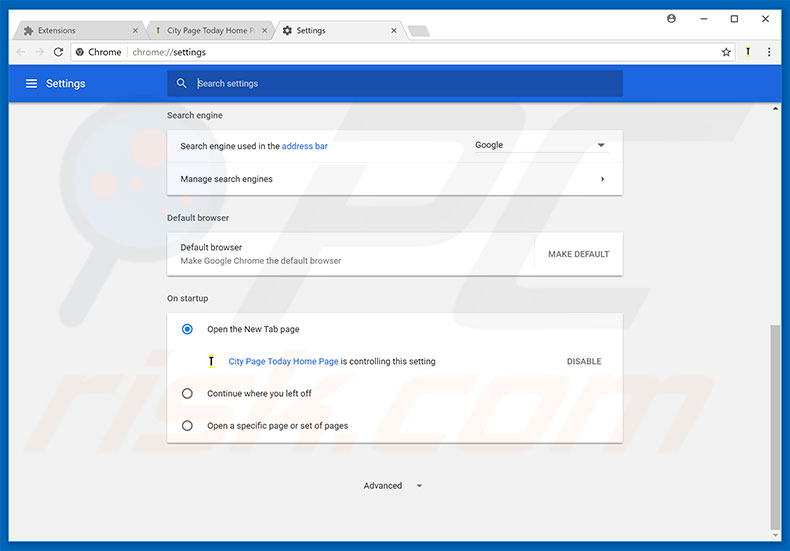Image resolution: width=790 pixels, height=551 pixels.
Task: Click the magnifier icon in search settings
Action: [x=182, y=83]
